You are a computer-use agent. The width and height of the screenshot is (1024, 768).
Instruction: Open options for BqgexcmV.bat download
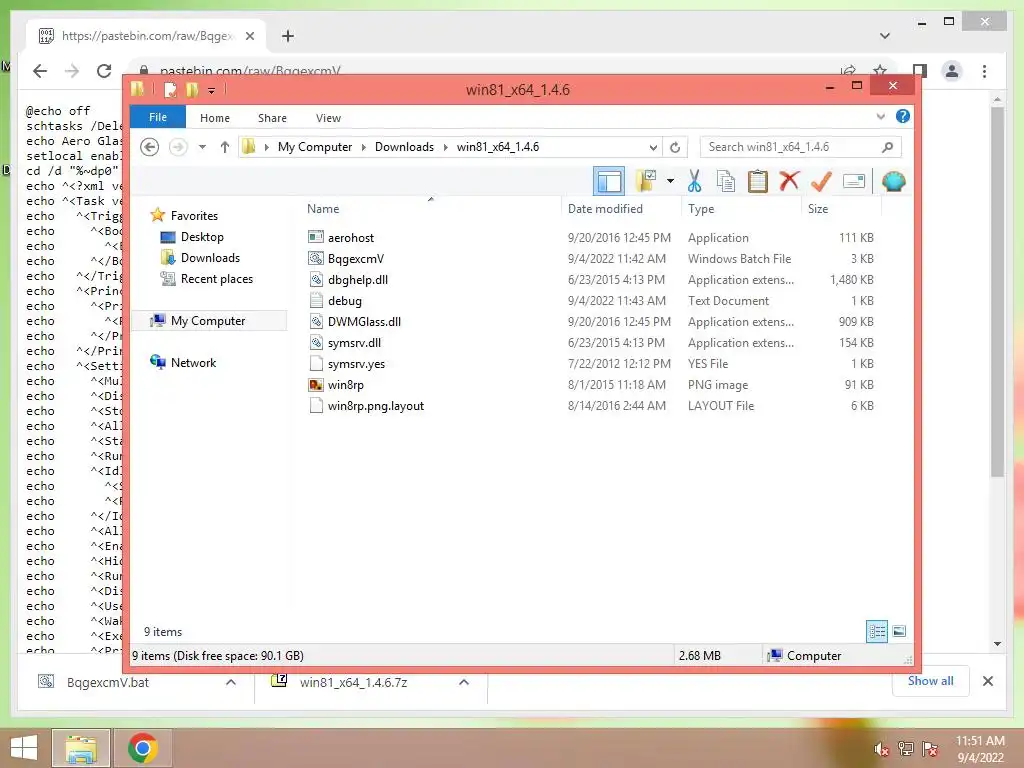(x=231, y=682)
